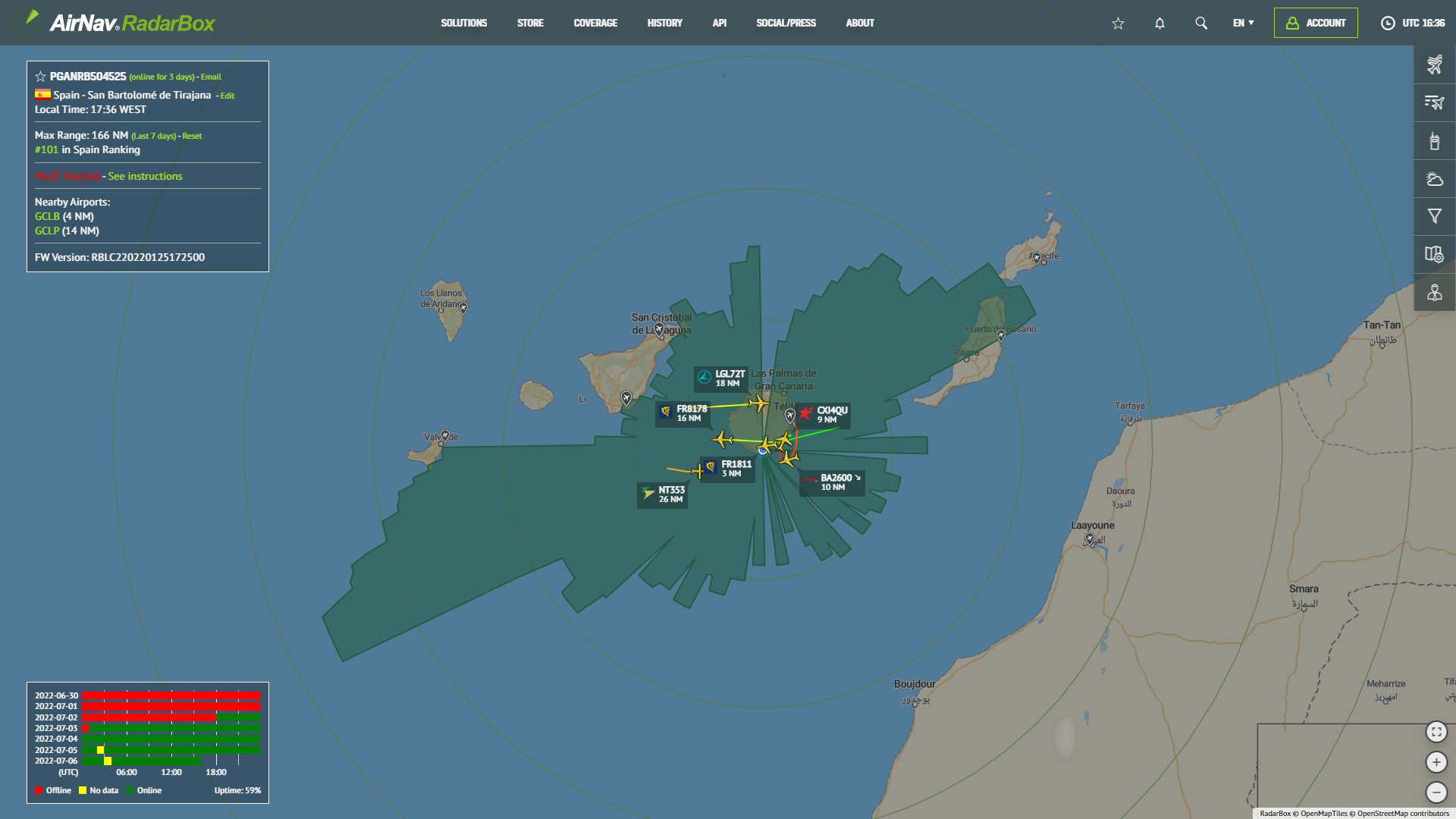Image resolution: width=1456 pixels, height=819 pixels.
Task: Click the Reset max range link
Action: click(x=192, y=136)
